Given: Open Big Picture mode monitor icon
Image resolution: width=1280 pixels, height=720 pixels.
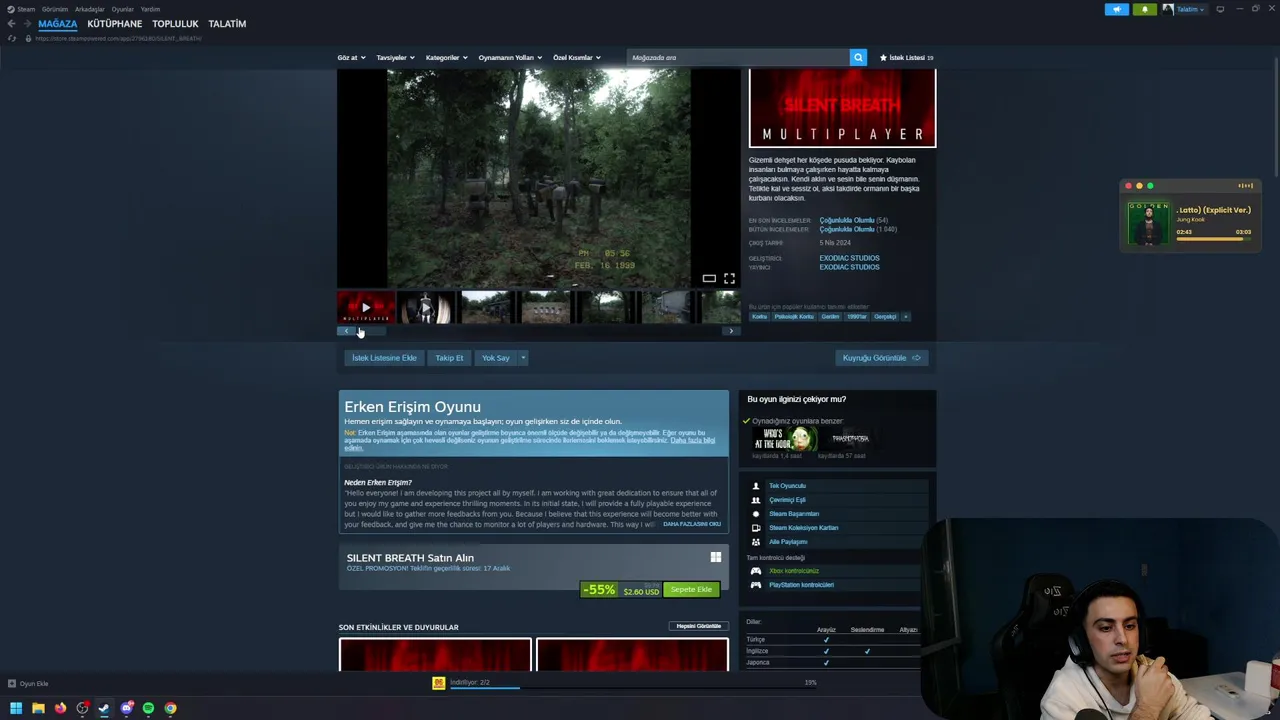Looking at the screenshot, I should click(1220, 9).
